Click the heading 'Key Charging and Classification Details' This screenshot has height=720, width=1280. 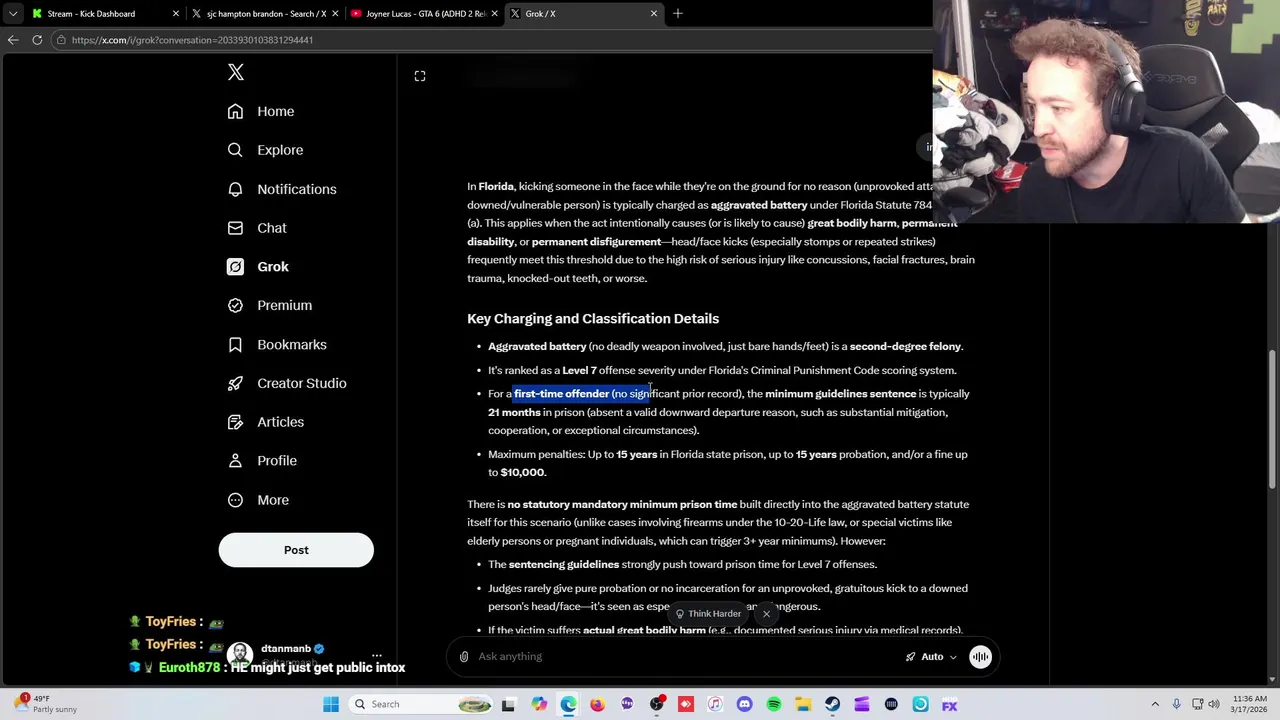click(593, 319)
